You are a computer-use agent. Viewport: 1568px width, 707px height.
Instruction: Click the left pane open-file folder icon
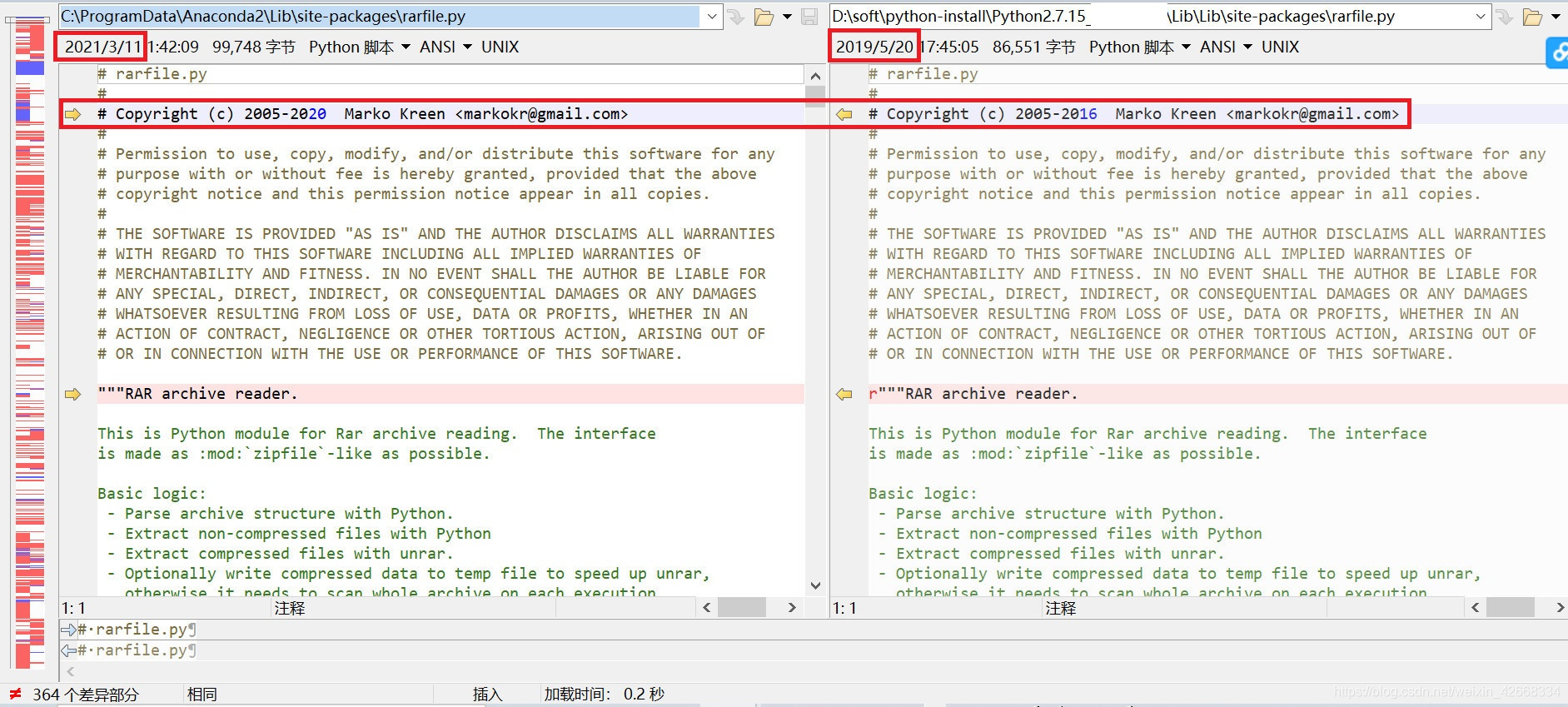click(x=764, y=17)
